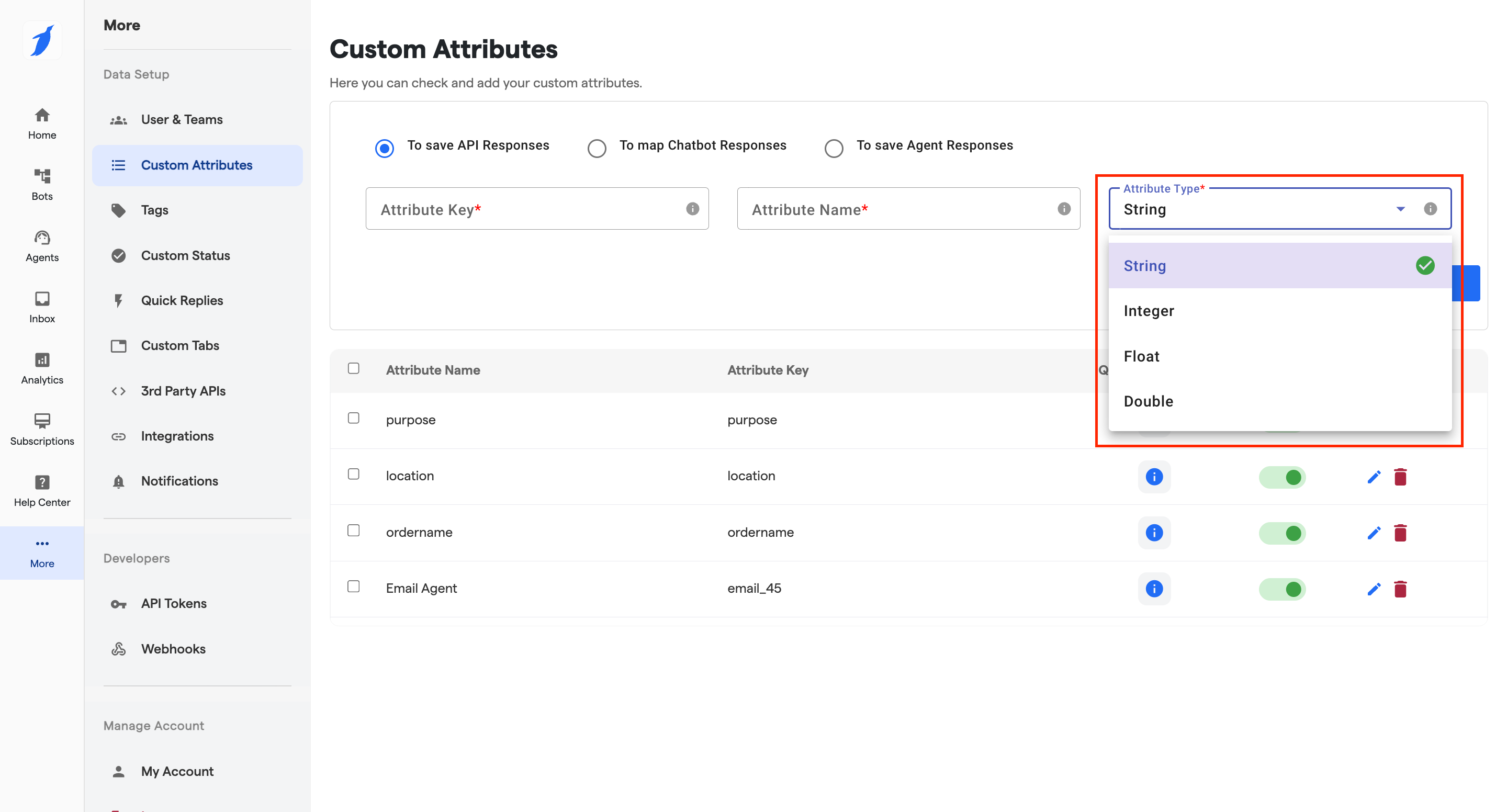Select 'To map Chatbot Responses' radio button
The image size is (1507, 812).
point(596,148)
